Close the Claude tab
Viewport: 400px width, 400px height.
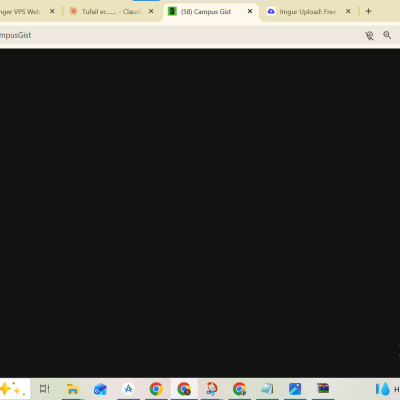tap(151, 11)
